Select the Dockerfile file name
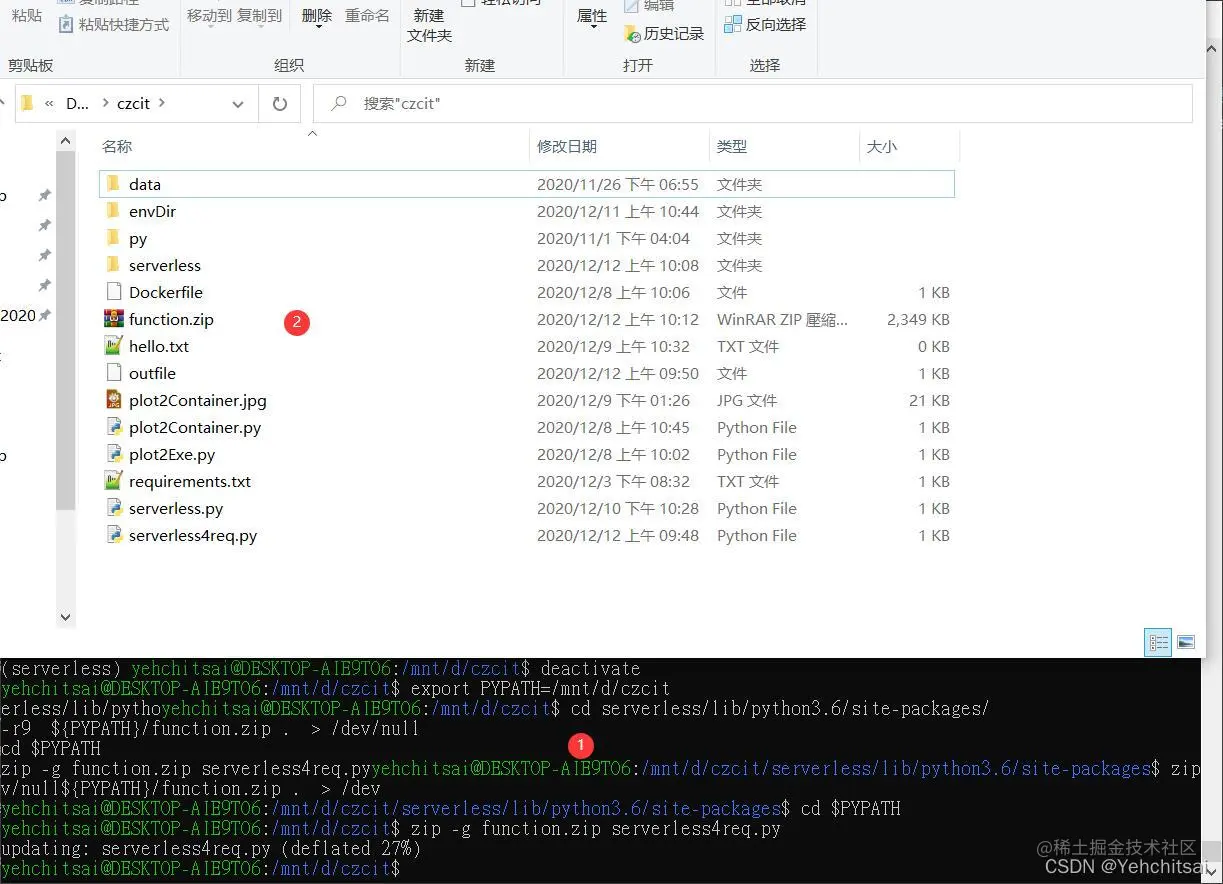1223x884 pixels. 166,292
